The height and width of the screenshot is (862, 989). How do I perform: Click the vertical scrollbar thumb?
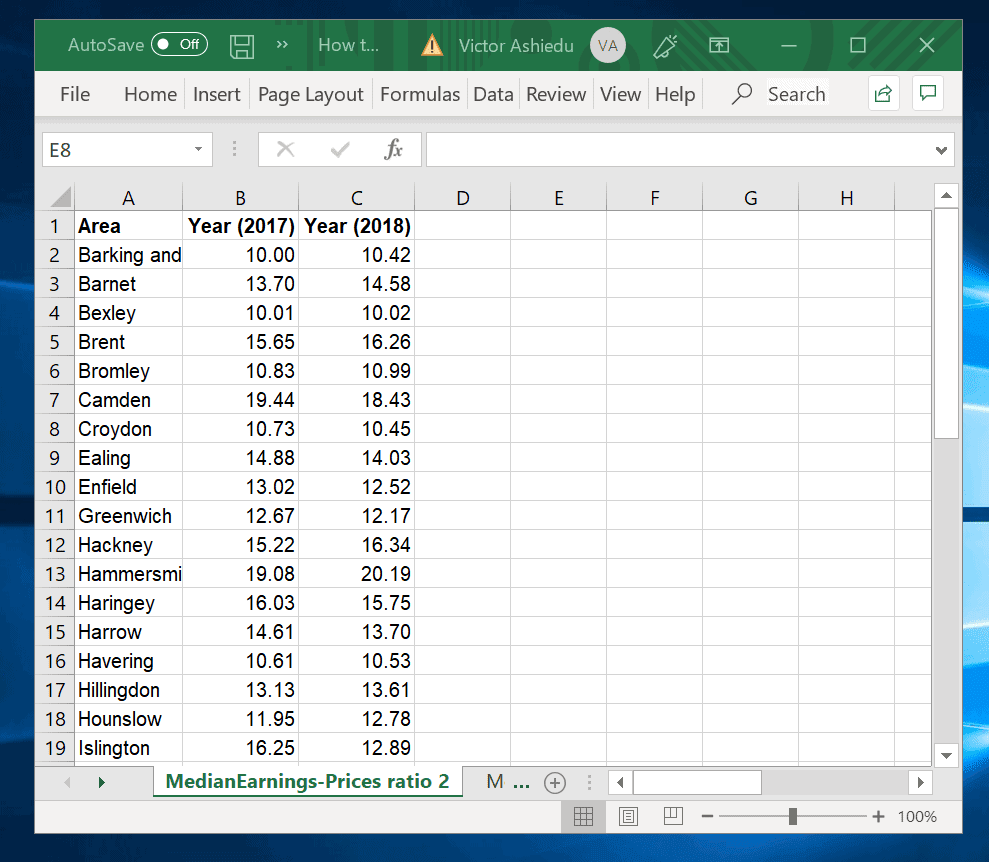946,323
